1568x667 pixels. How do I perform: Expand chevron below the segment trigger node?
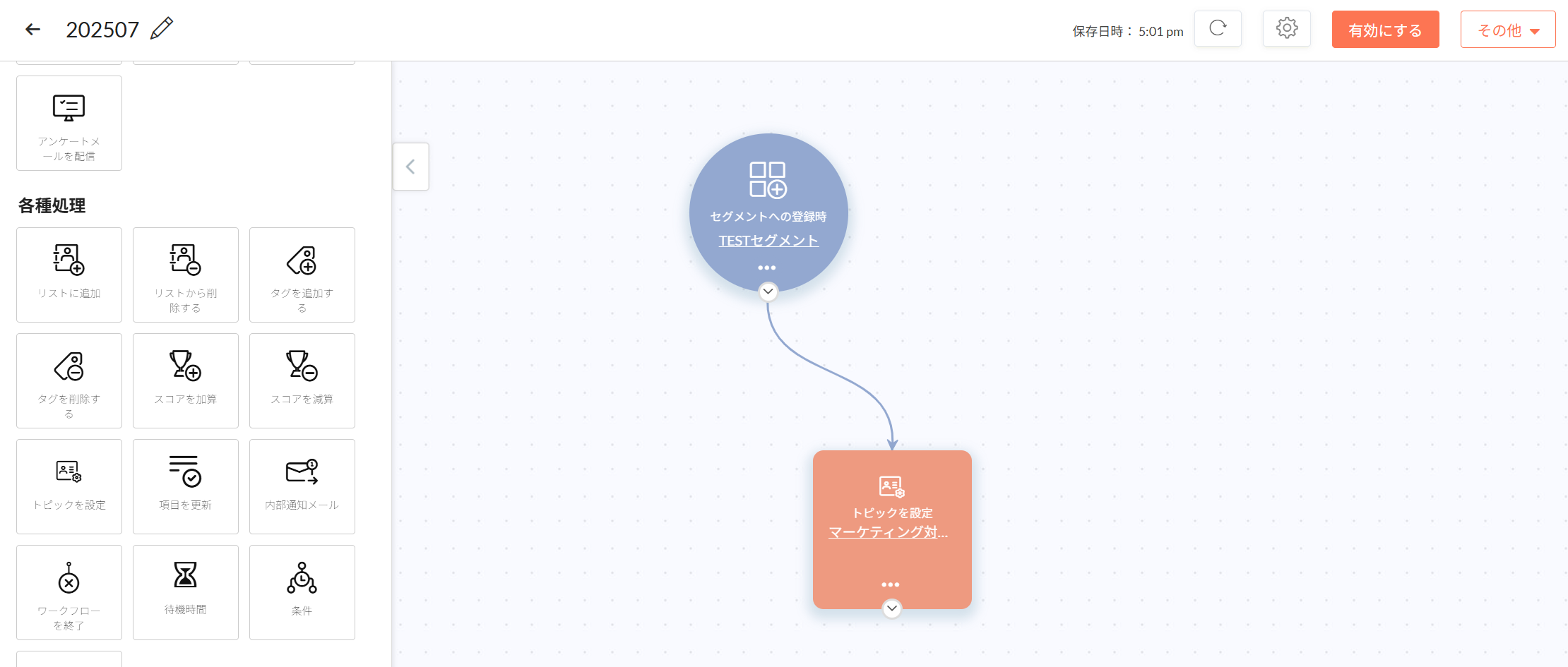[x=768, y=292]
